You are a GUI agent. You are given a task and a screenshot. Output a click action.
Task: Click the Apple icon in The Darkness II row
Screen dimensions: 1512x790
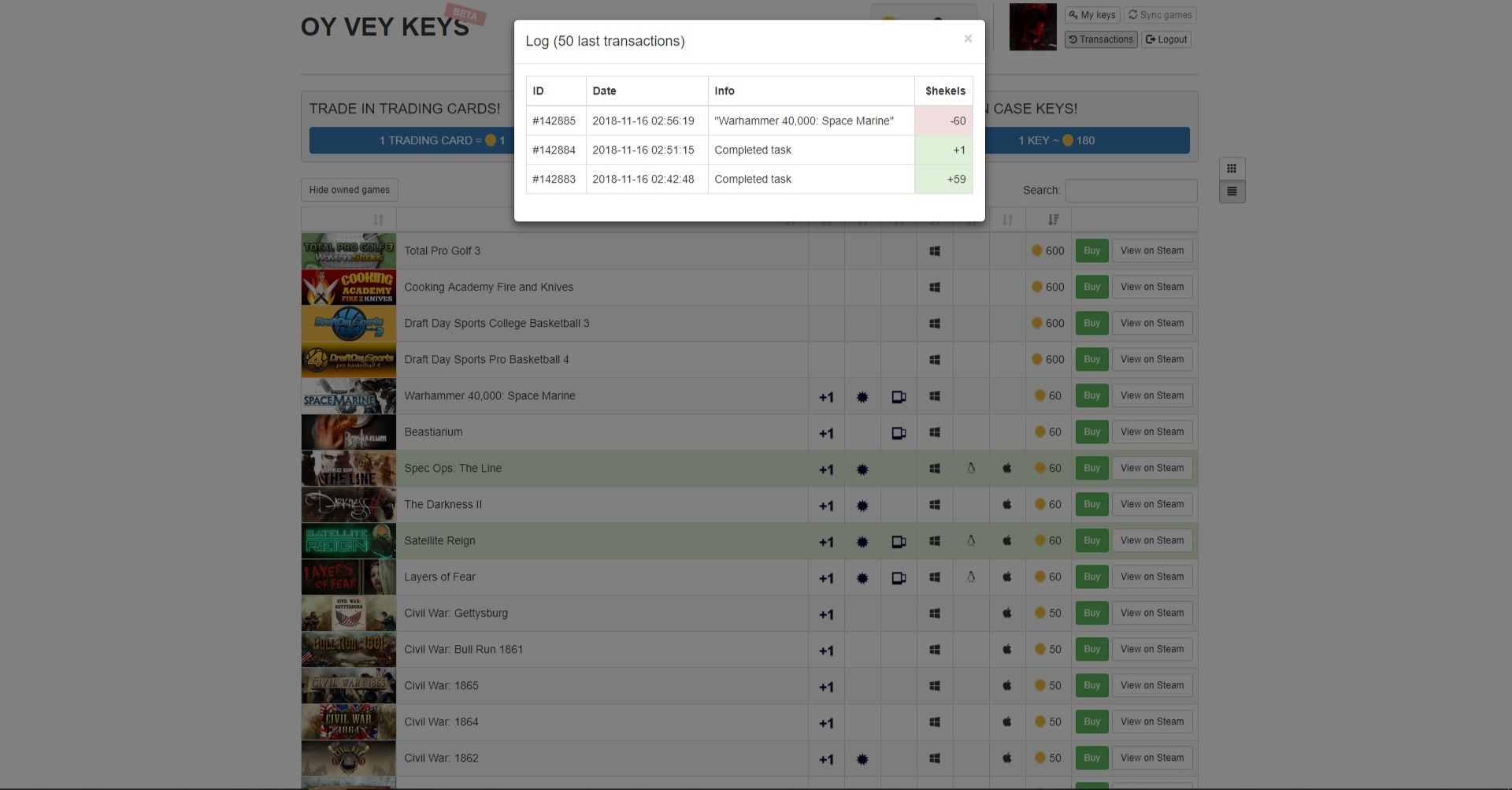pos(1007,505)
